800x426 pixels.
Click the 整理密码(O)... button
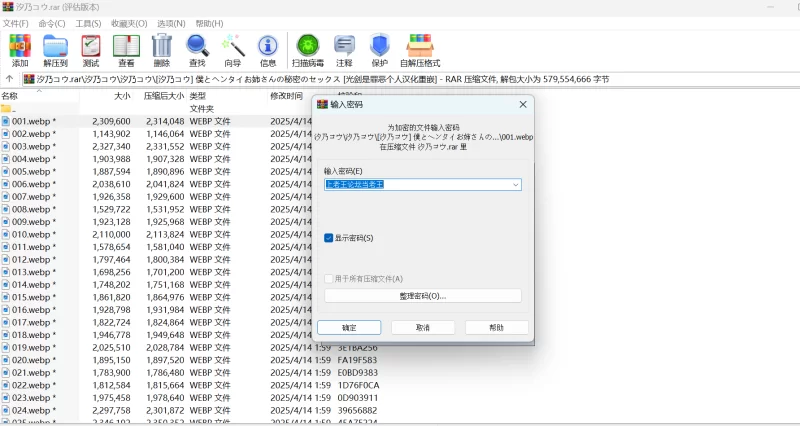point(423,296)
